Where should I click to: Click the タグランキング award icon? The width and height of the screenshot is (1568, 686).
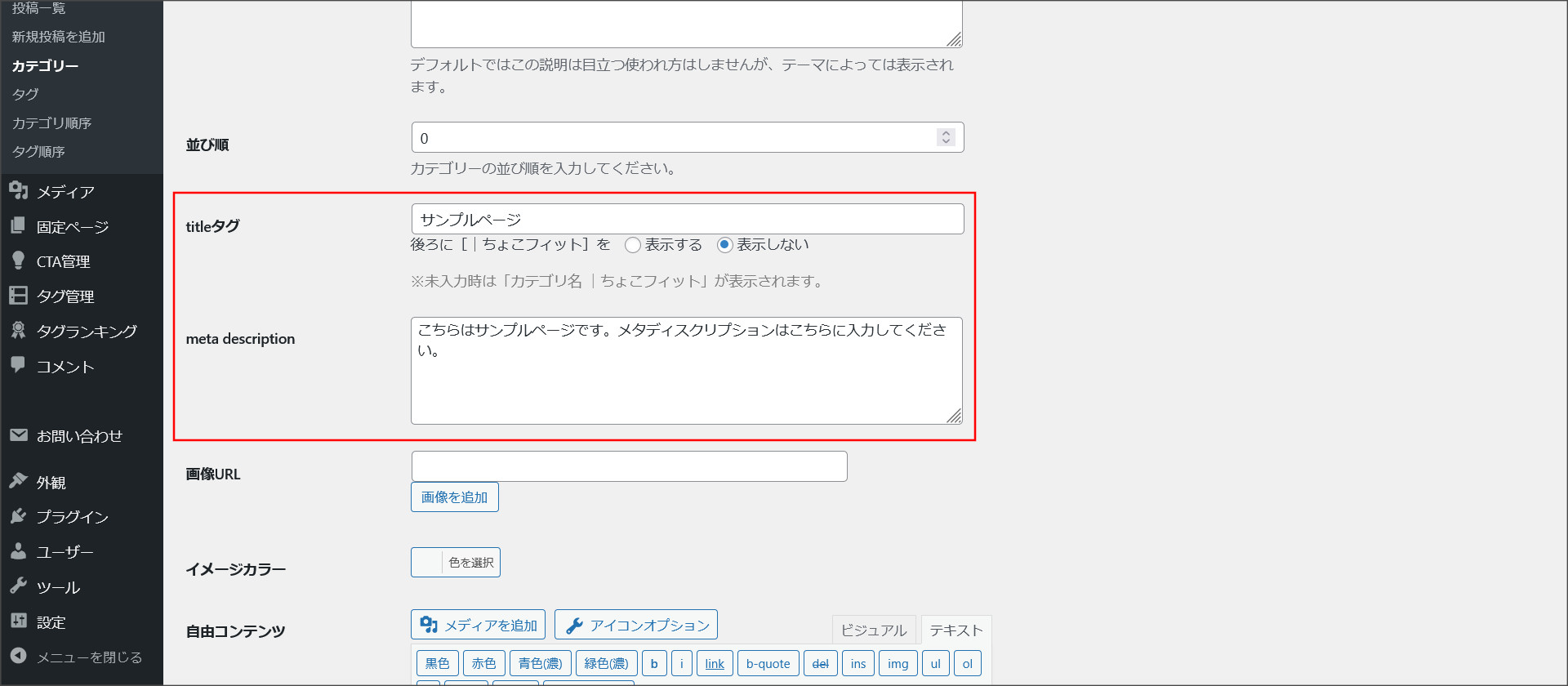pos(19,330)
